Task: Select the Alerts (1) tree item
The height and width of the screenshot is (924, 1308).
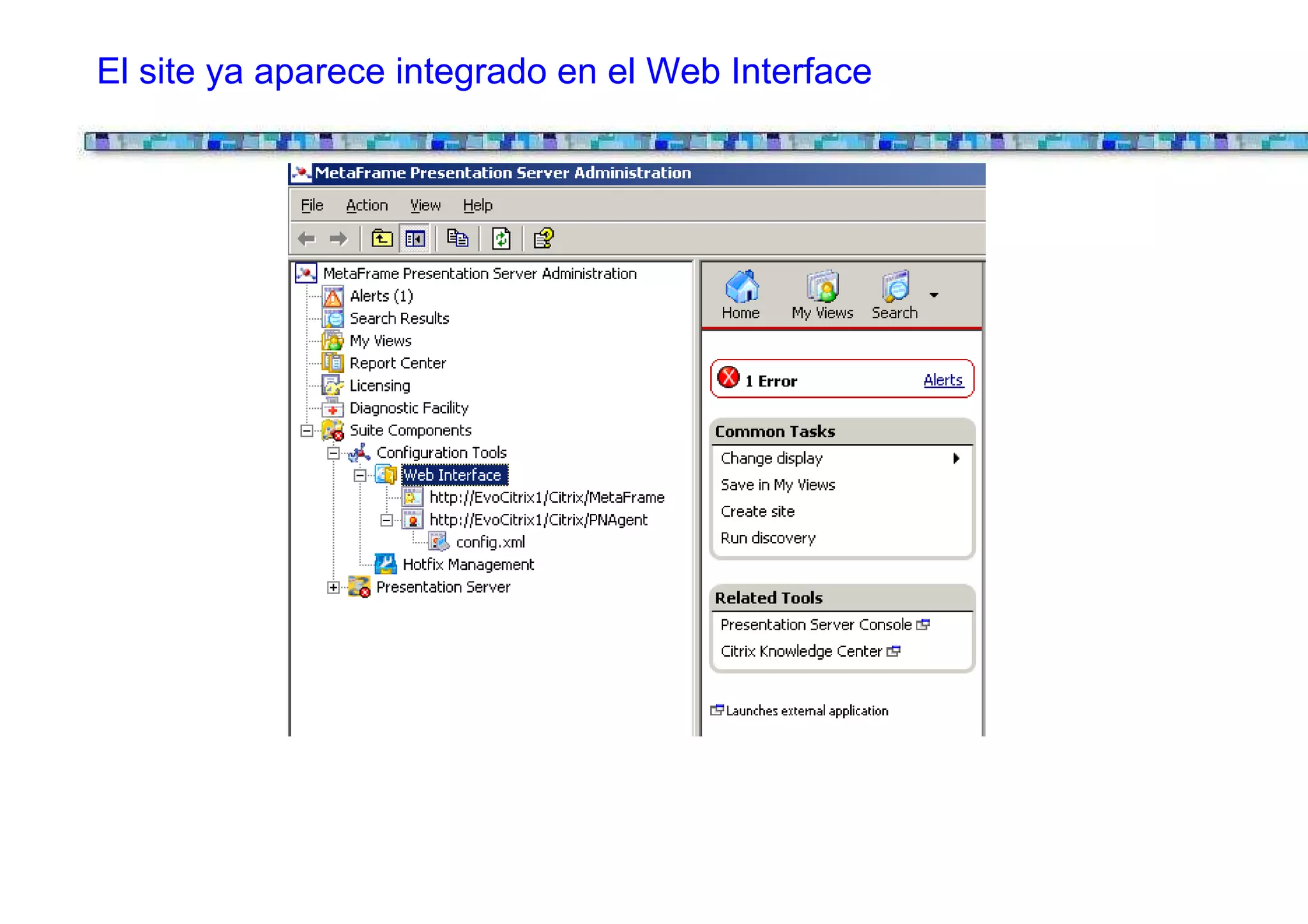Action: click(381, 296)
